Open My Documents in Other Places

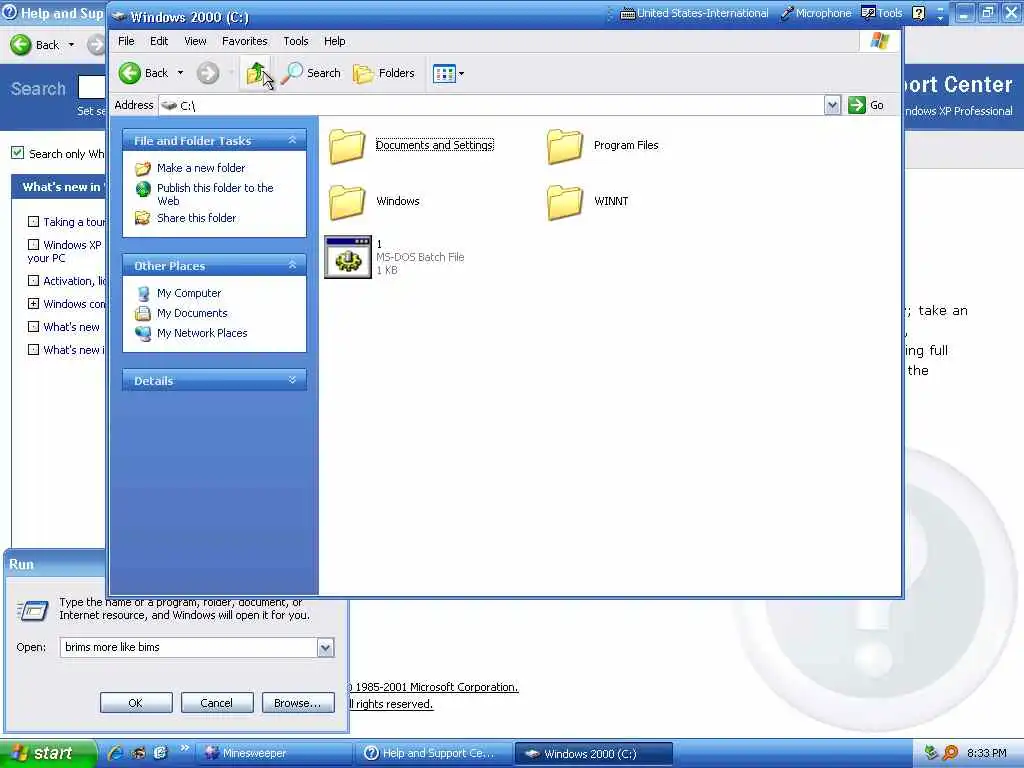pos(192,313)
